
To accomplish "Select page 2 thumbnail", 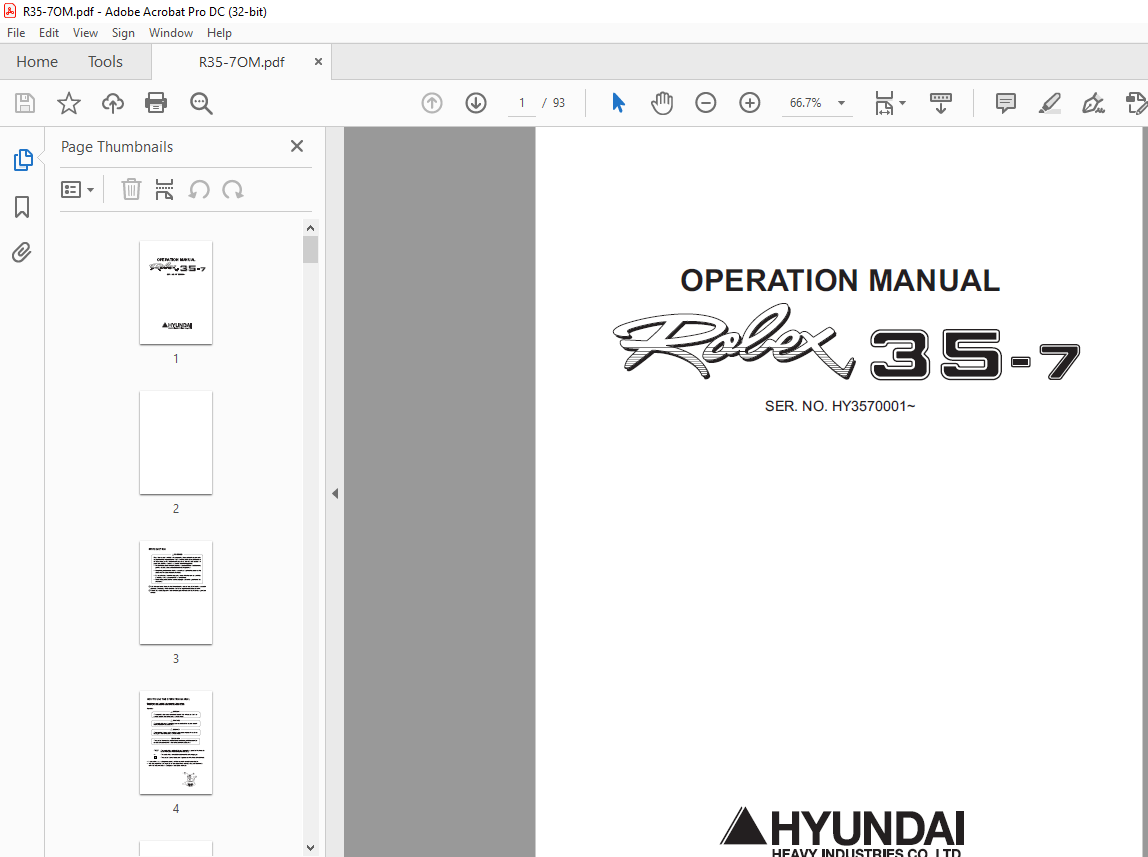I will 176,443.
